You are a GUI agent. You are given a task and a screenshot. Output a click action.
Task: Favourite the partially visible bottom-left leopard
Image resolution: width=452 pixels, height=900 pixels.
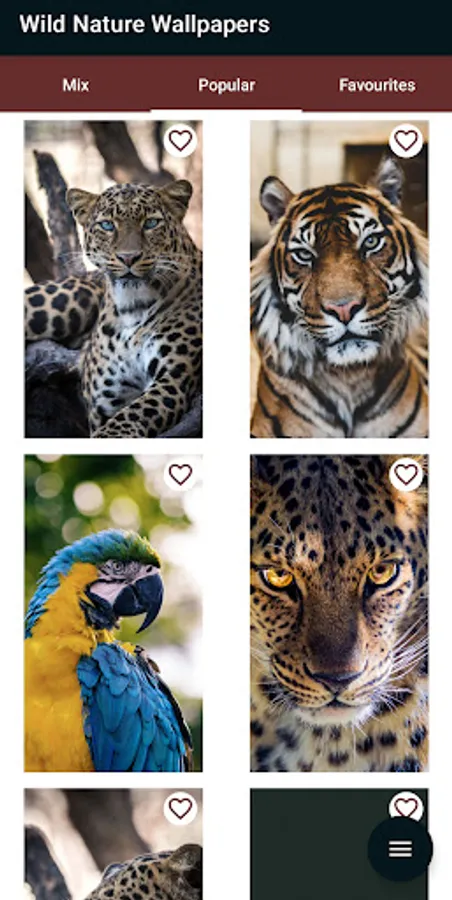click(x=180, y=808)
